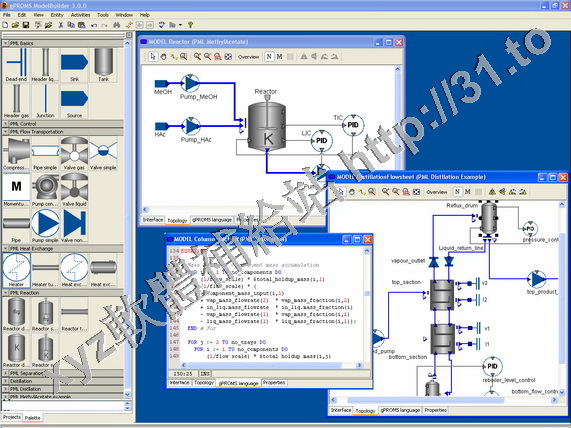Image resolution: width=571 pixels, height=428 pixels.
Task: Undo the last action
Action: pos(94,25)
